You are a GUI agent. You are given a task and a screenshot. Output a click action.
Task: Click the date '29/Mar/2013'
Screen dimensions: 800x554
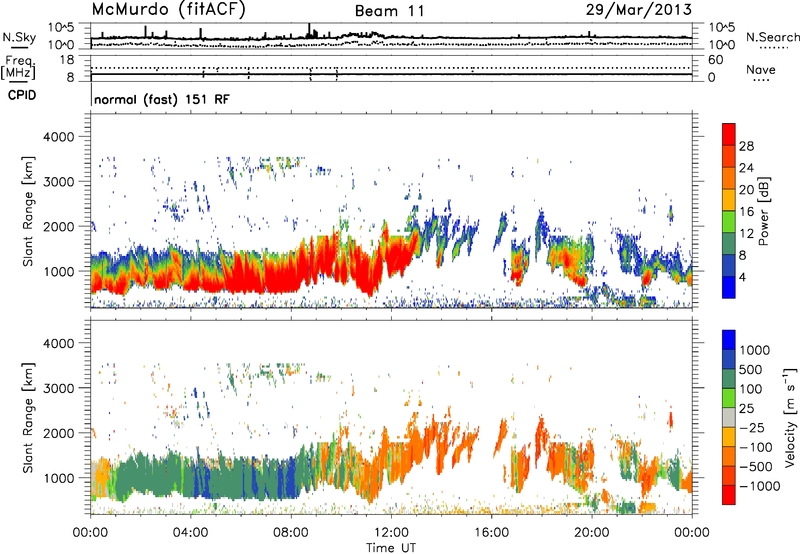(639, 9)
